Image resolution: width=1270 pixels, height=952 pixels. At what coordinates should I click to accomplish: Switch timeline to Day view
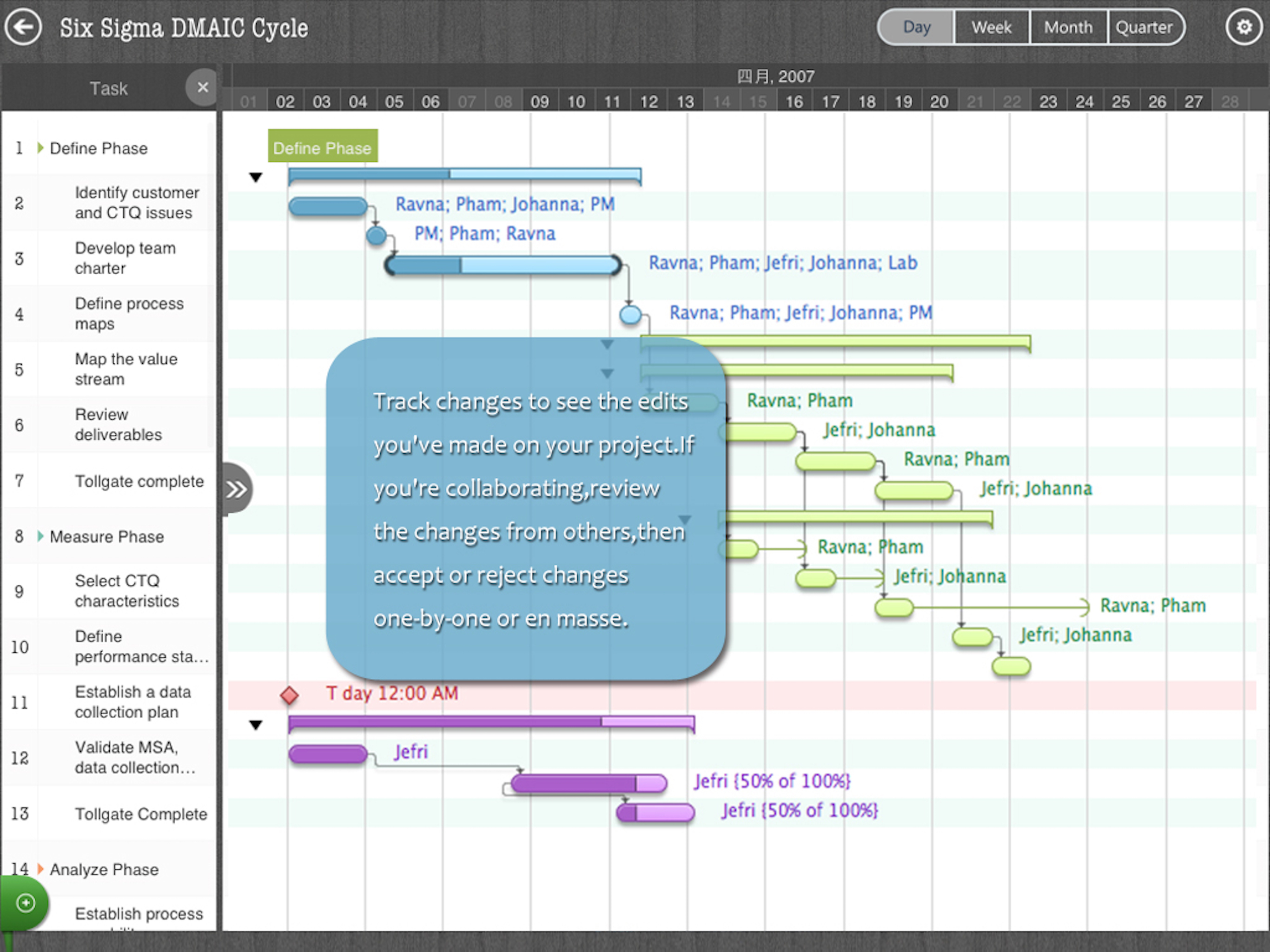pos(917,27)
